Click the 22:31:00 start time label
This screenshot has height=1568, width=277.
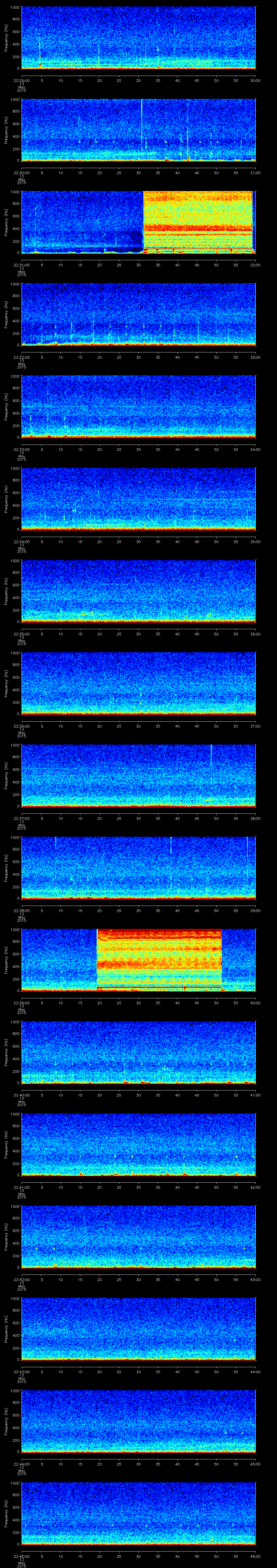(21, 265)
